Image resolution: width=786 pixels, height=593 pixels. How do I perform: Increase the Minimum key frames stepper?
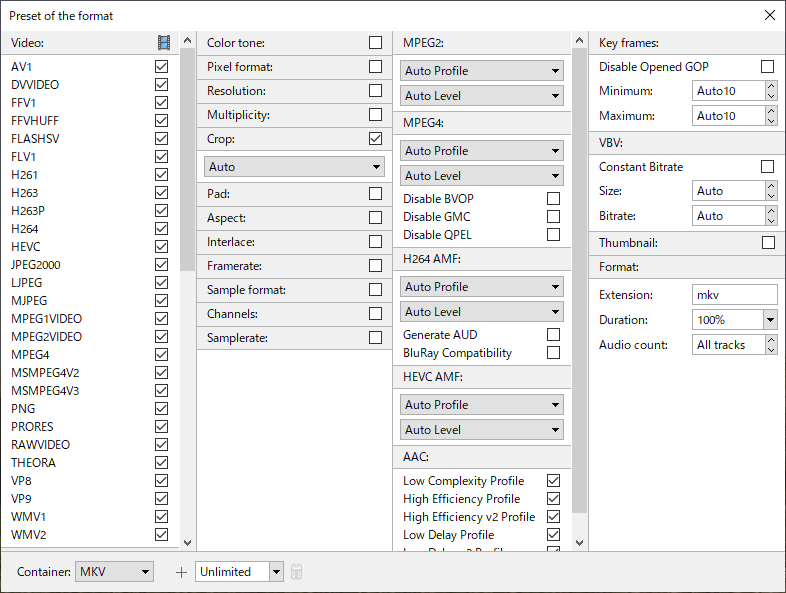(771, 86)
